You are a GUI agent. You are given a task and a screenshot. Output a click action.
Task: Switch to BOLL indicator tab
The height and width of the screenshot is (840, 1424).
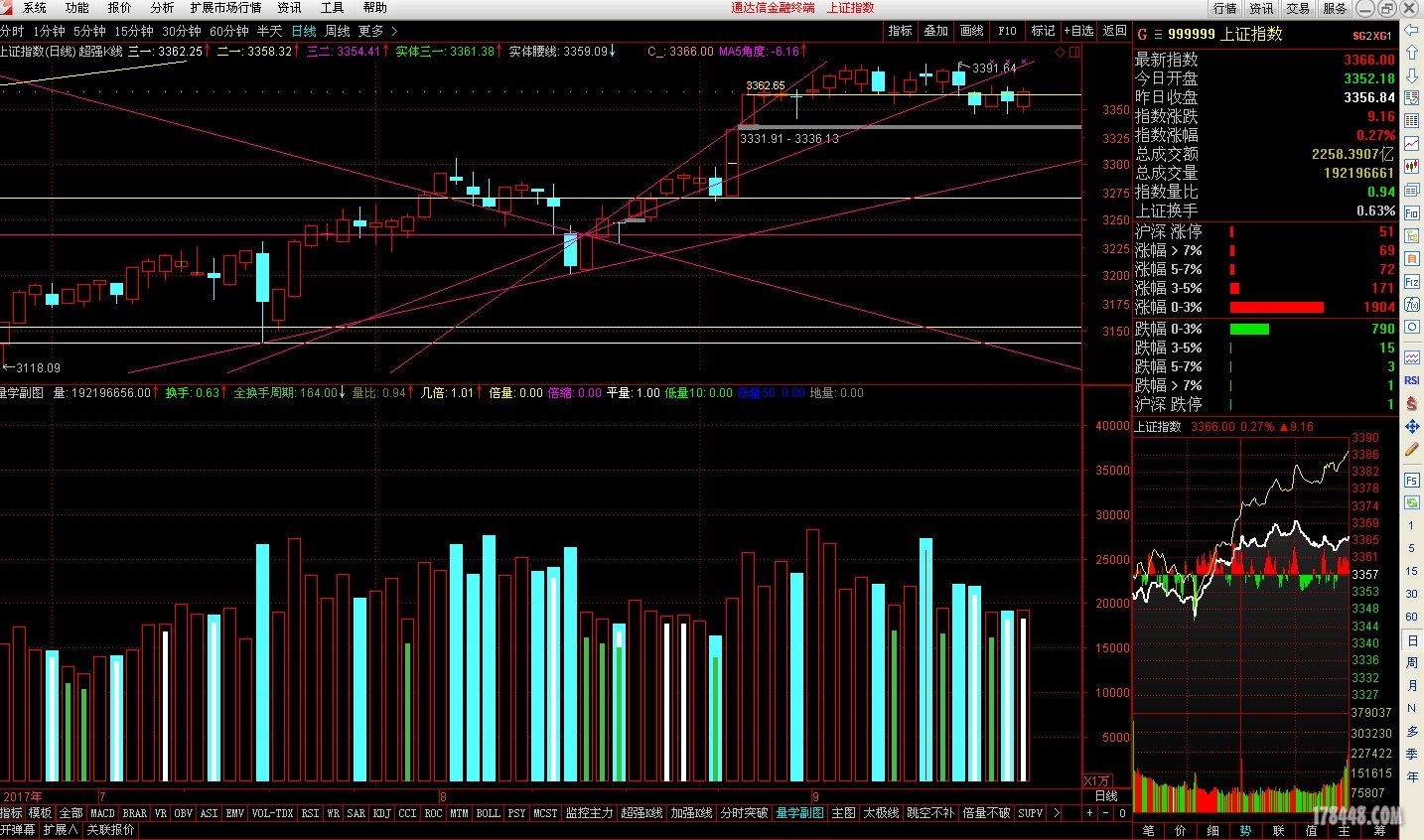488,813
